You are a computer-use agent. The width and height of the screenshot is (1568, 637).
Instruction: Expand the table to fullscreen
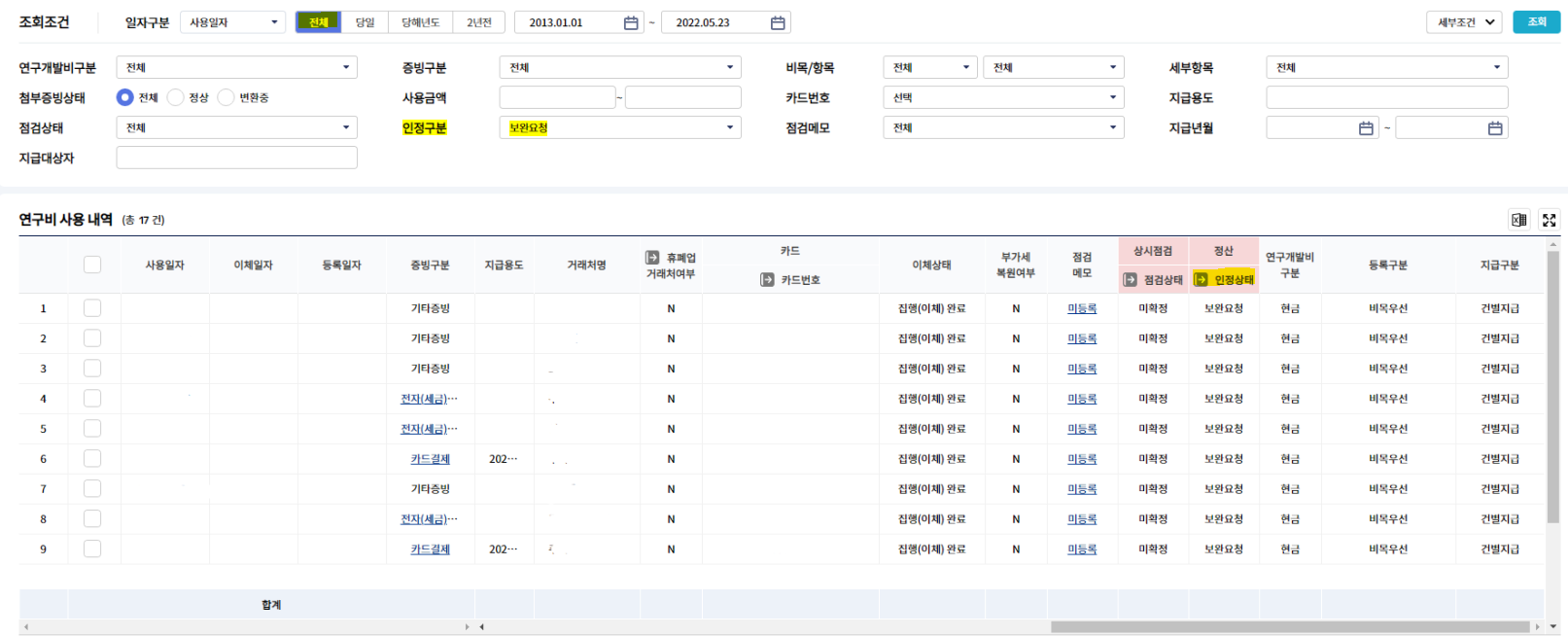coord(1550,220)
